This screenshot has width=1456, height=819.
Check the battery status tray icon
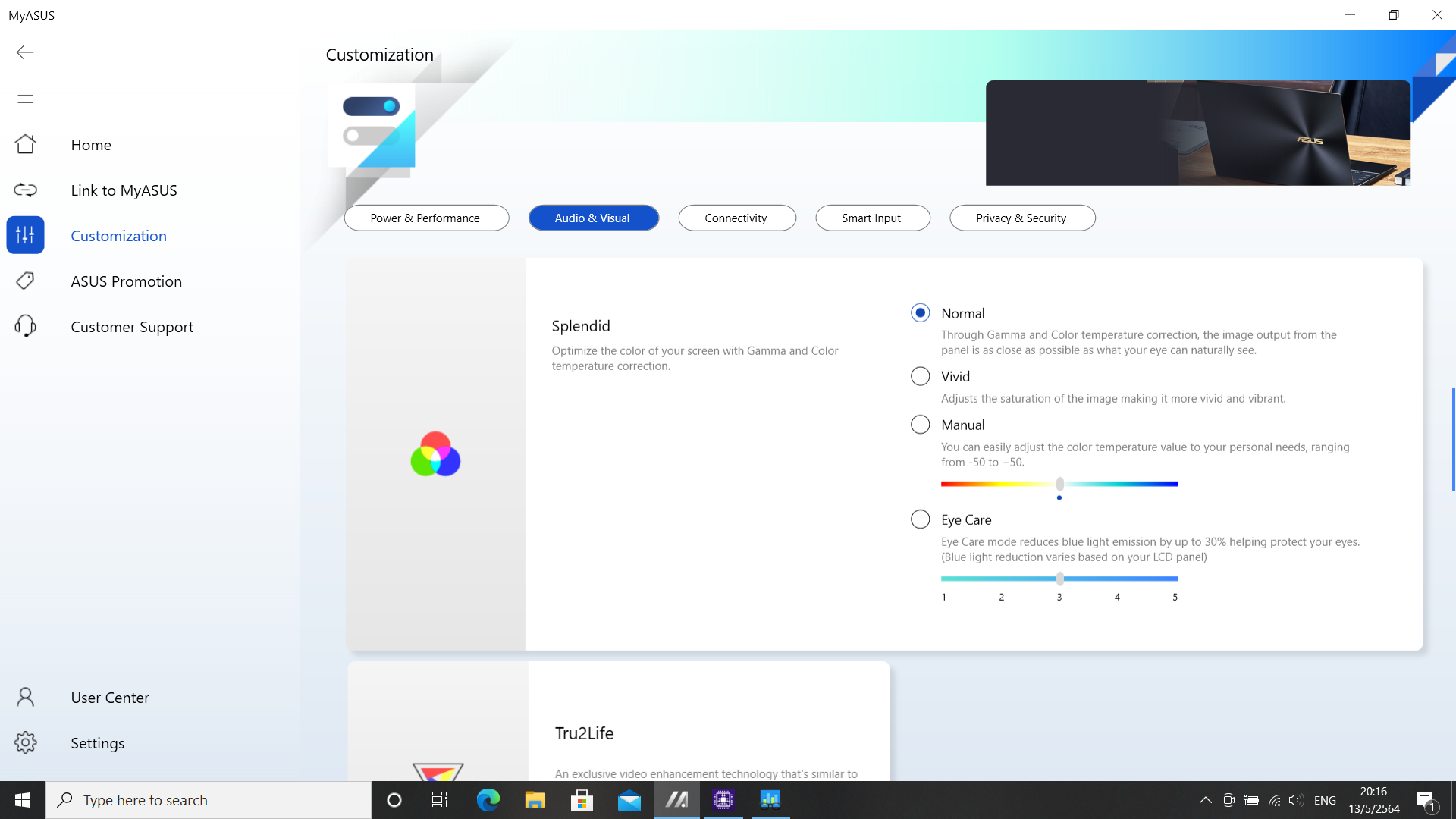pyautogui.click(x=1251, y=800)
